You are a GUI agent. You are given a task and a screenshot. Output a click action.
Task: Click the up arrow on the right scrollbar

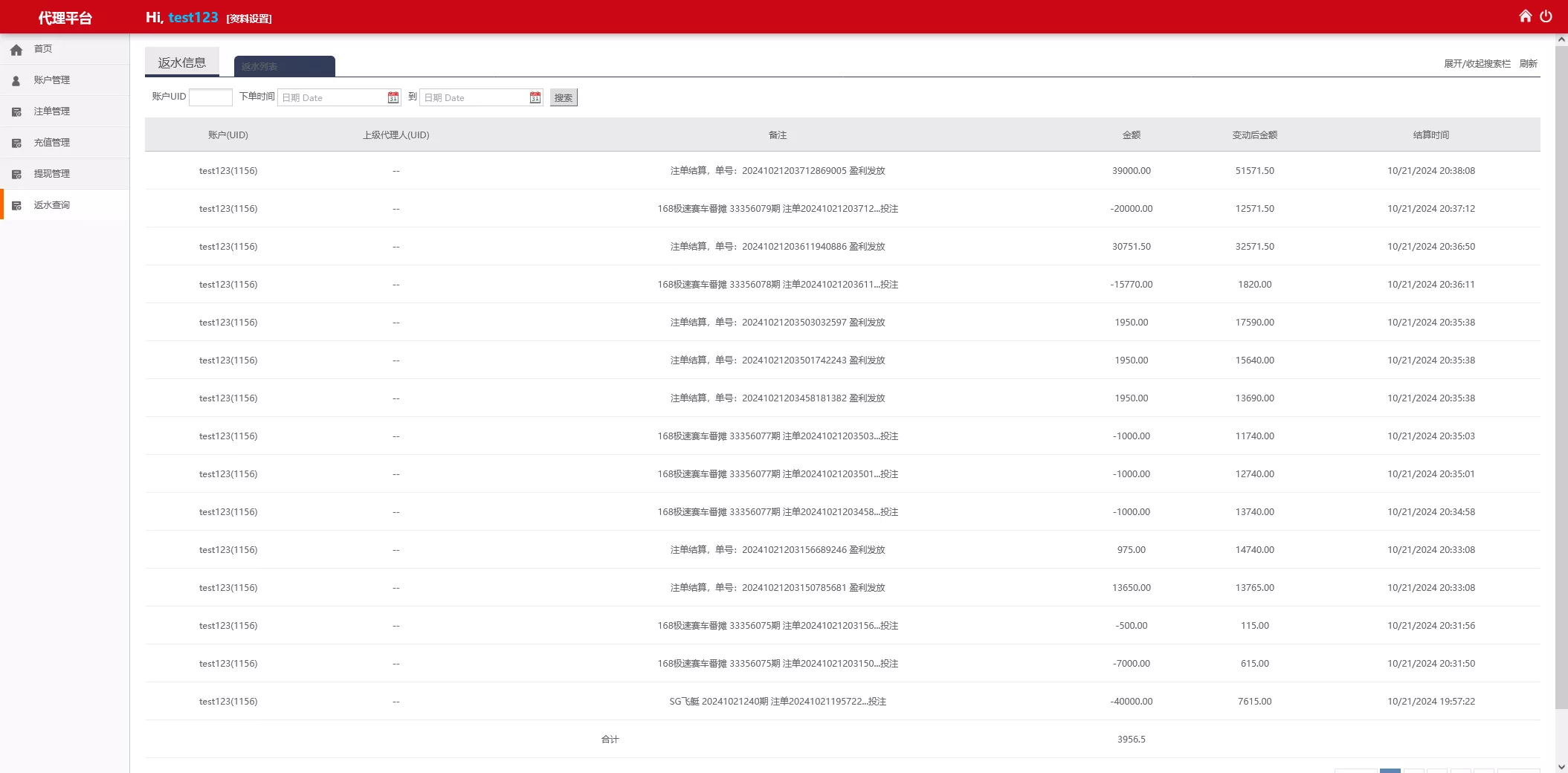click(1562, 38)
